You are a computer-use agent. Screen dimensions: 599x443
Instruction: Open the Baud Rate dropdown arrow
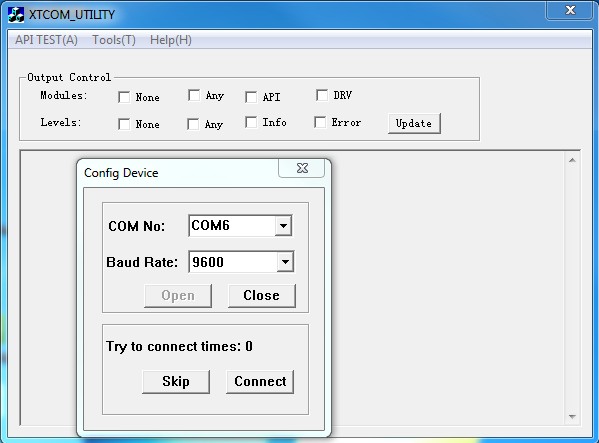coord(285,262)
